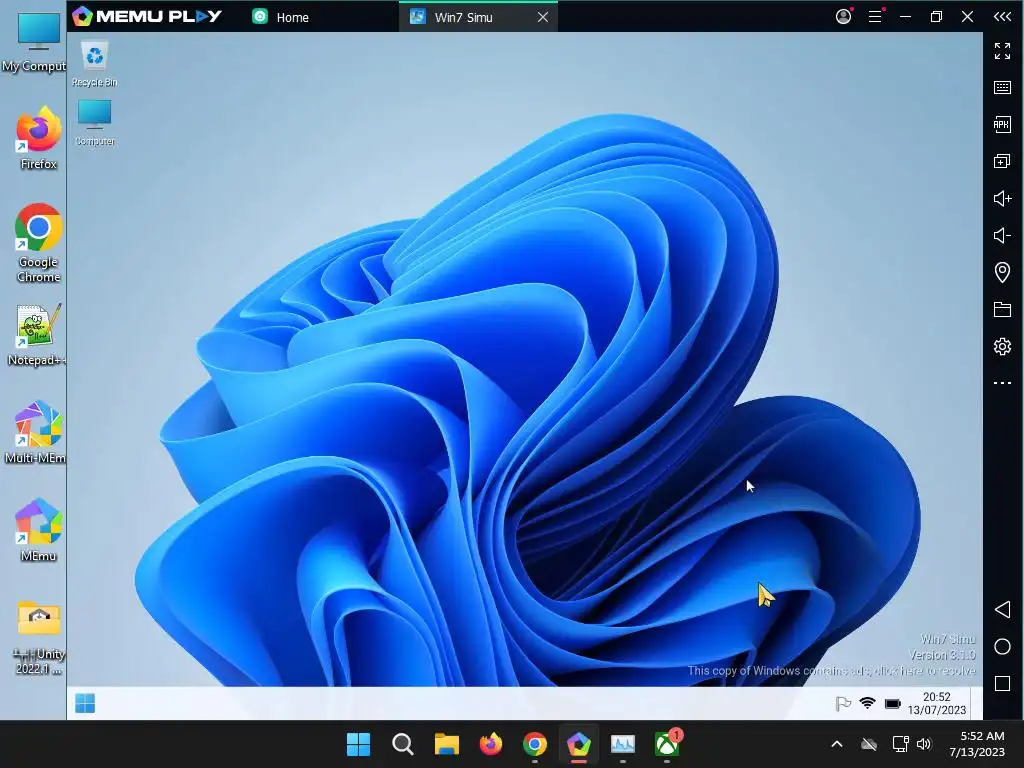The height and width of the screenshot is (768, 1024).
Task: Decrease MEmu volume
Action: 1002,235
